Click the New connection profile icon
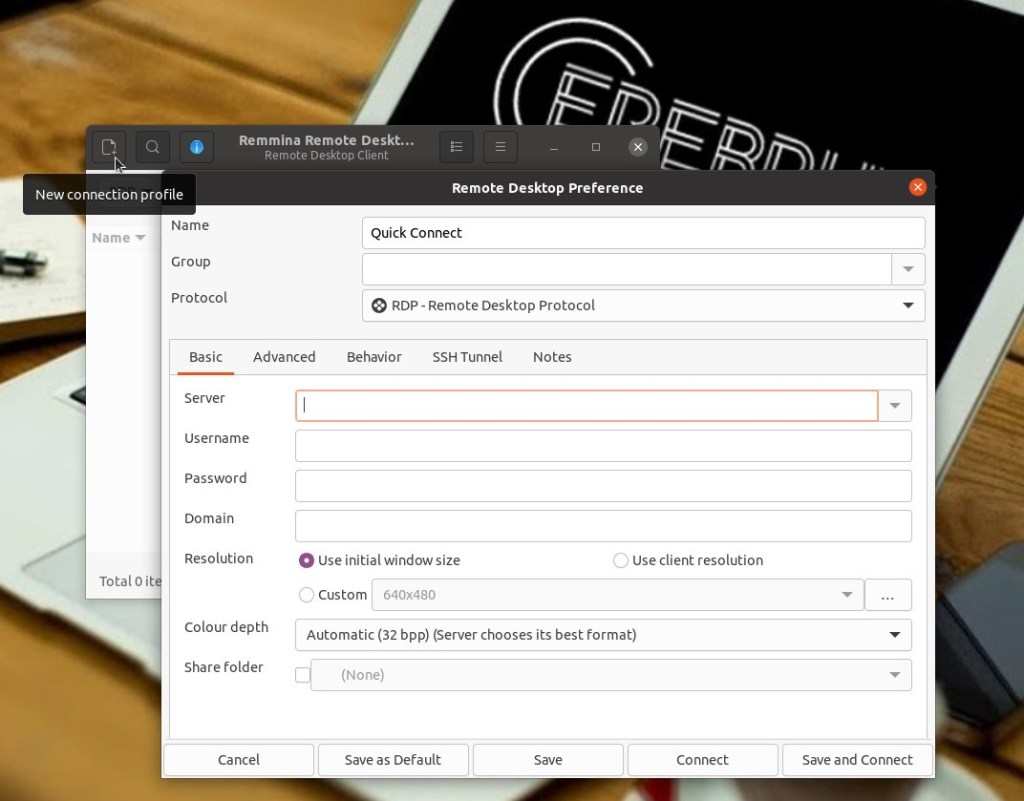Viewport: 1024px width, 801px height. pos(109,147)
